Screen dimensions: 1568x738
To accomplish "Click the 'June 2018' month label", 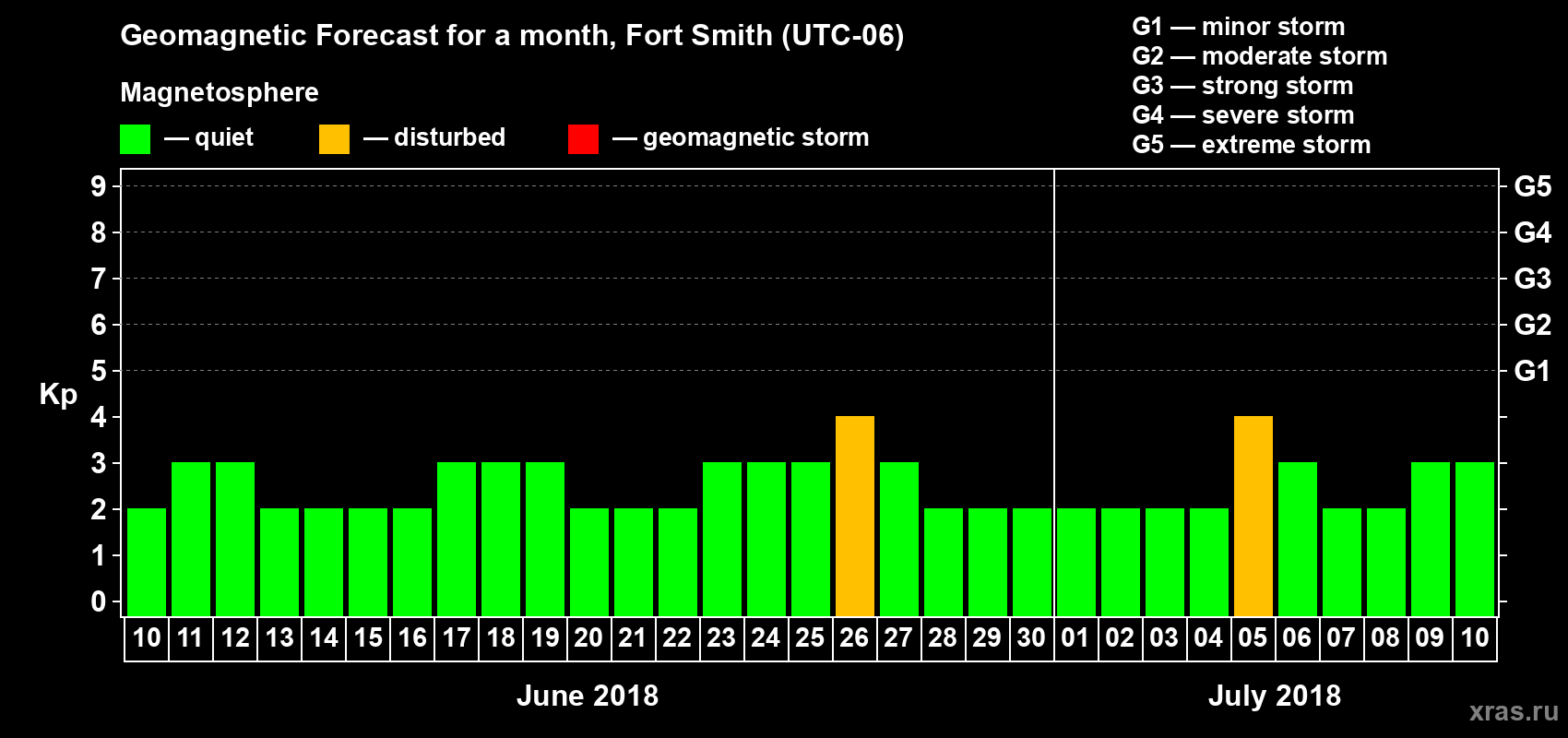I will pyautogui.click(x=588, y=696).
